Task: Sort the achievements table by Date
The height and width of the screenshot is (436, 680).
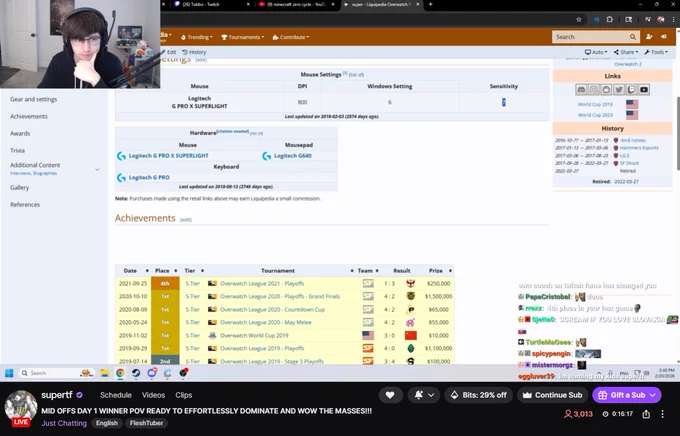Action: [147, 271]
